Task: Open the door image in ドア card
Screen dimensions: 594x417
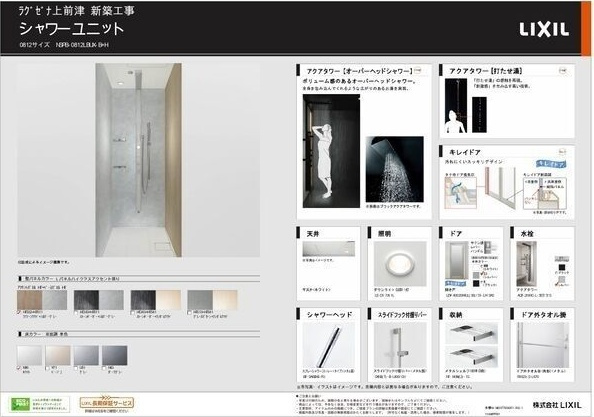Action: pos(456,261)
